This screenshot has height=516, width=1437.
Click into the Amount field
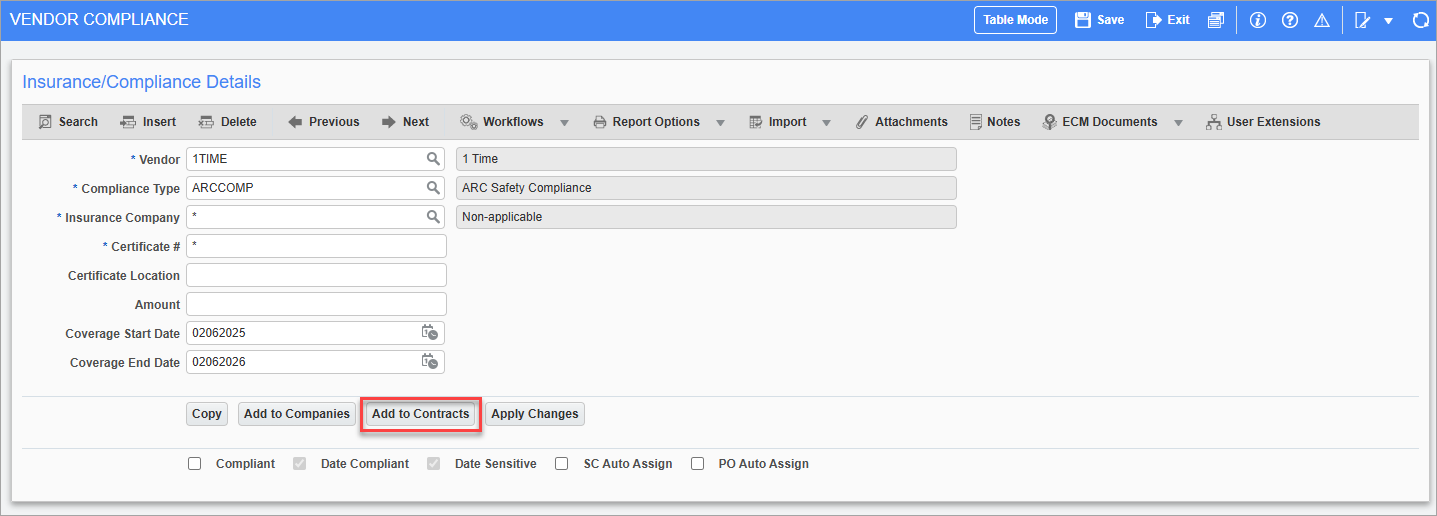pyautogui.click(x=316, y=304)
